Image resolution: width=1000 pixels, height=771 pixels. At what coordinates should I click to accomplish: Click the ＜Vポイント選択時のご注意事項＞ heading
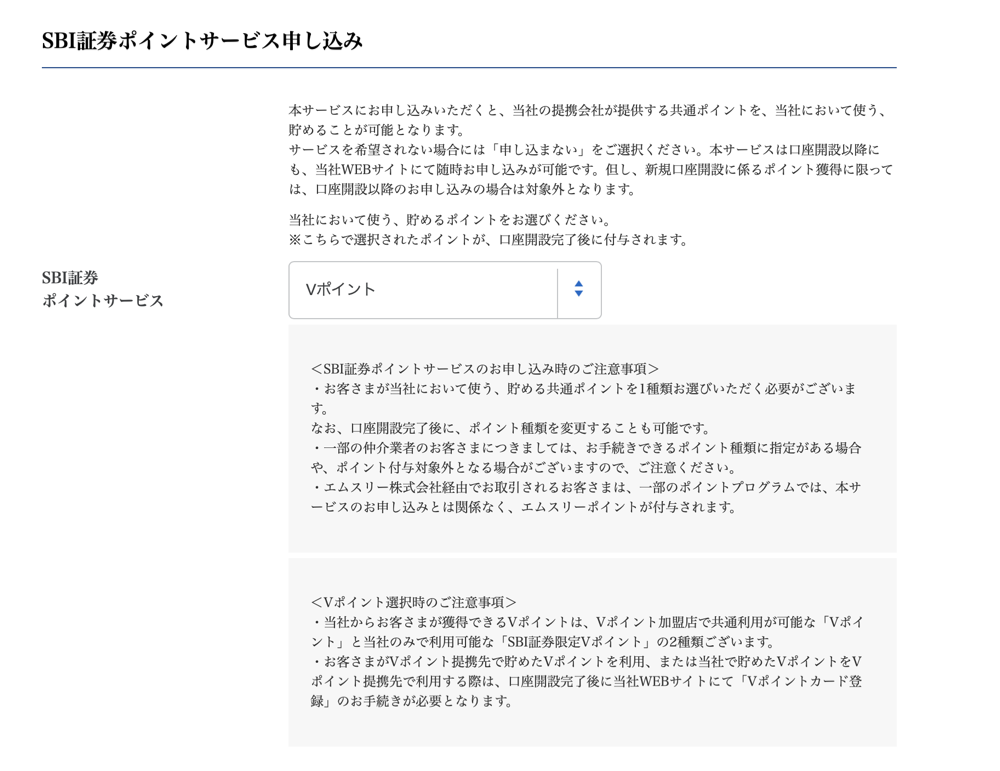(413, 603)
